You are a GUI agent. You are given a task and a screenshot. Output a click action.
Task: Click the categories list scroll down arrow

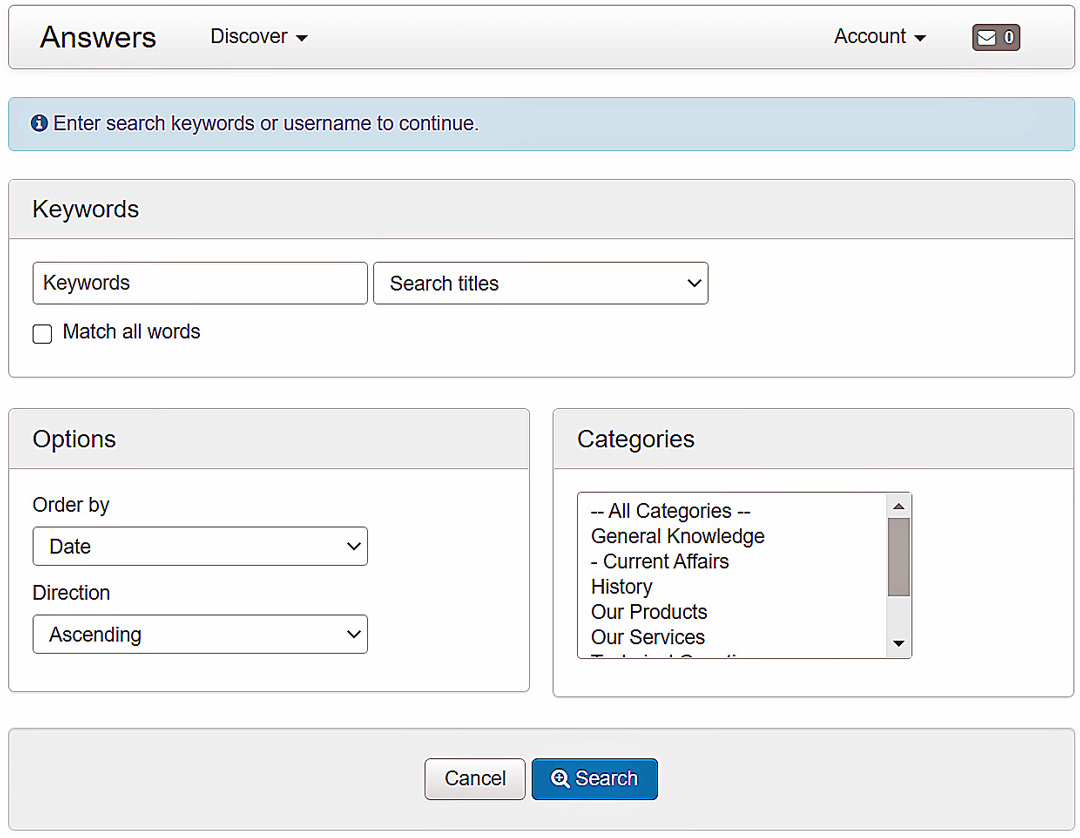pos(898,644)
